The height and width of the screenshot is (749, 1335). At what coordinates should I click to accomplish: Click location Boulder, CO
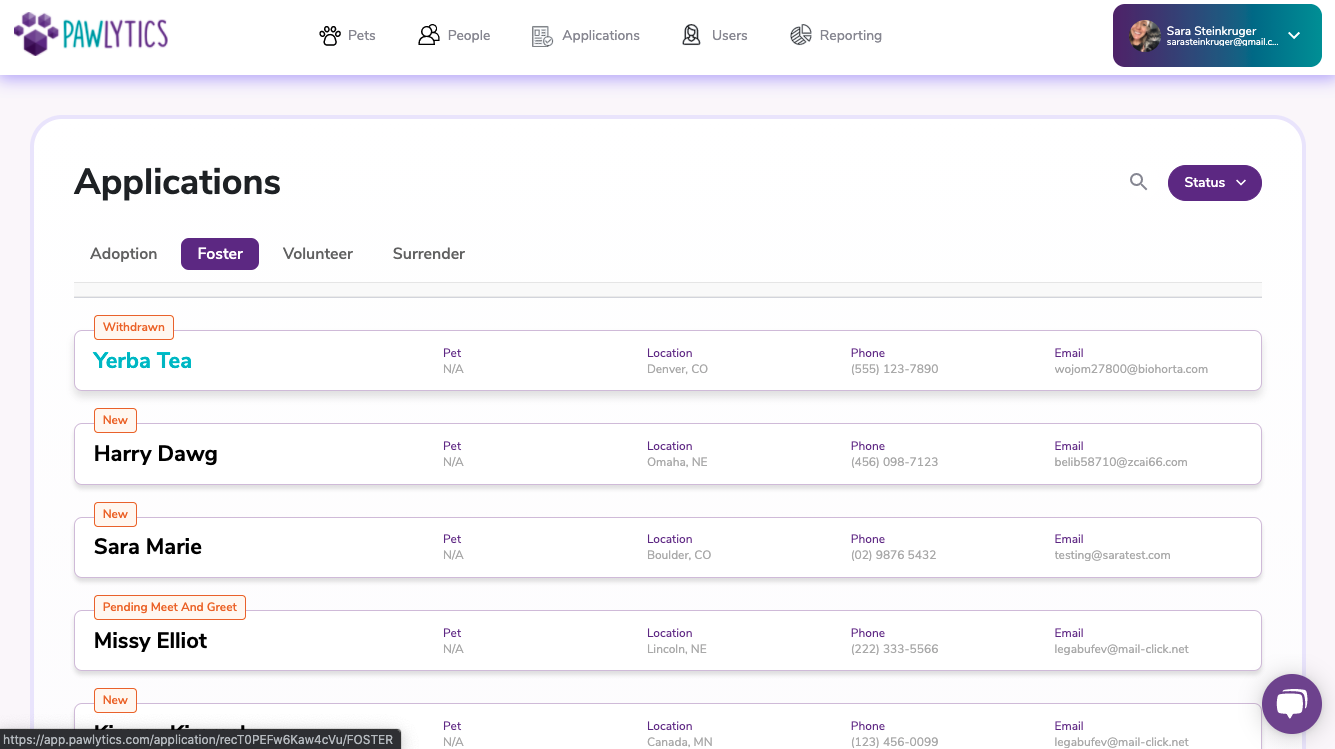679,555
